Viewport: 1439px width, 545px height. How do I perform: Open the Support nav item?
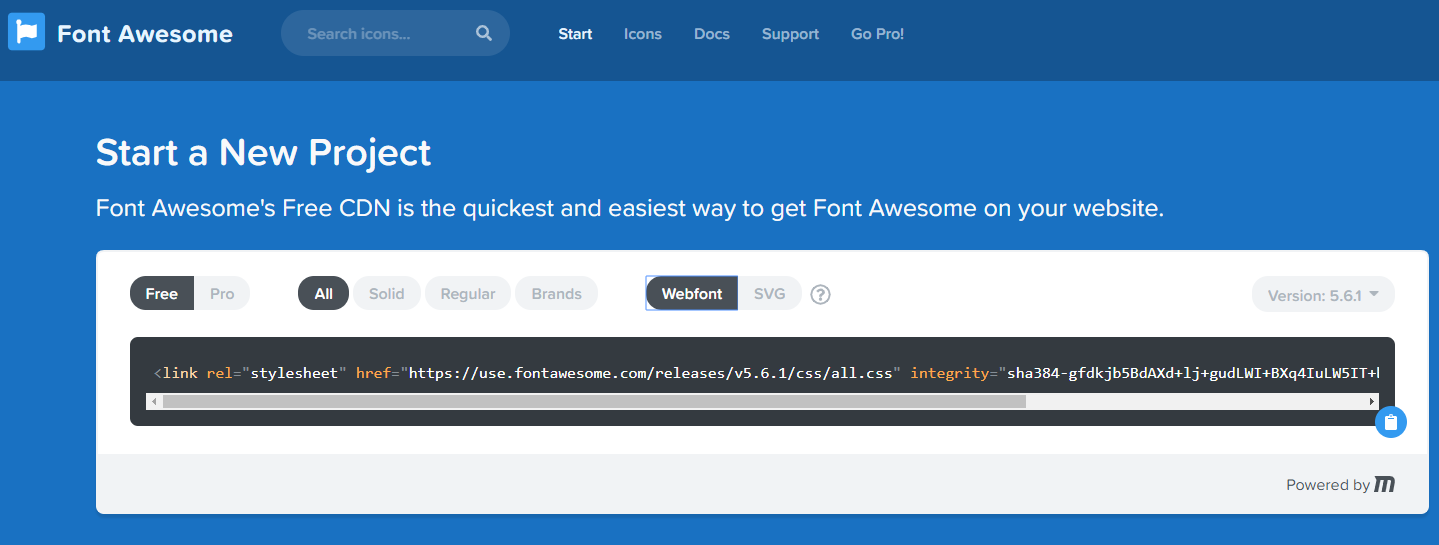coord(790,34)
